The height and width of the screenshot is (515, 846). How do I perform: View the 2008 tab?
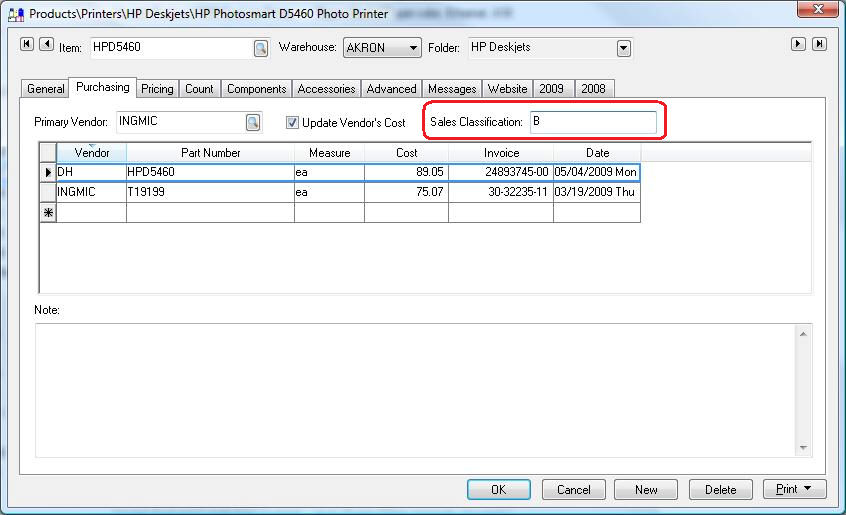[x=593, y=89]
